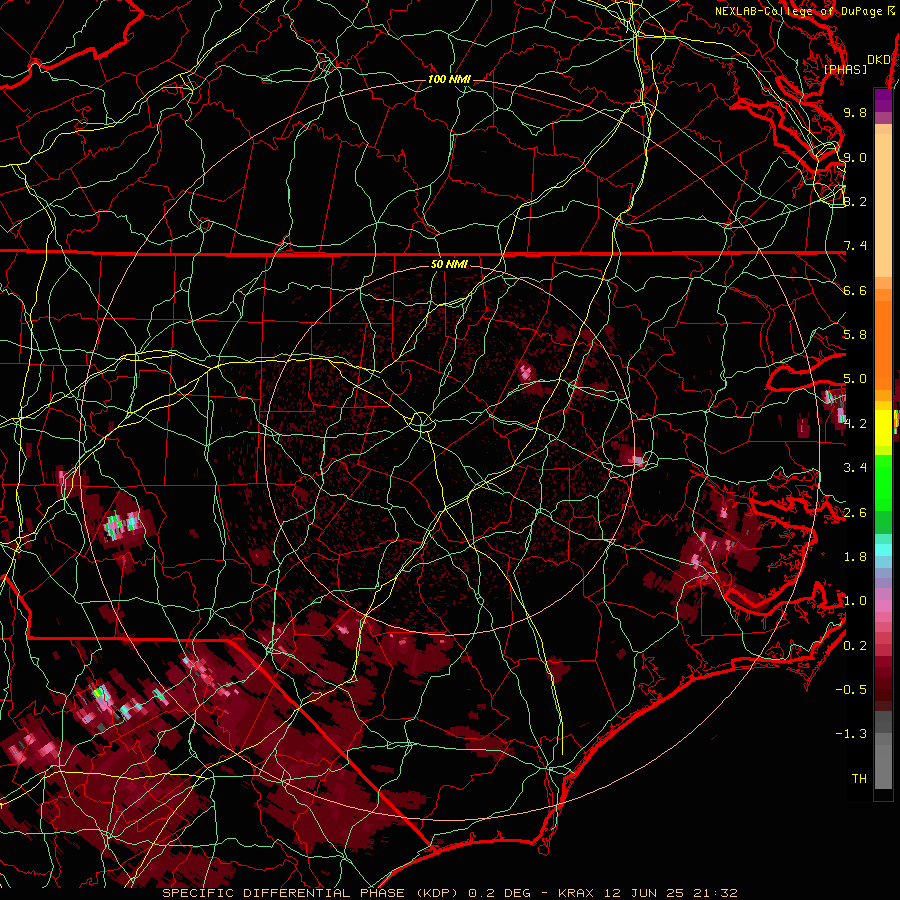
Task: Click the 5.0 value on the color scale
Action: pyautogui.click(x=855, y=379)
